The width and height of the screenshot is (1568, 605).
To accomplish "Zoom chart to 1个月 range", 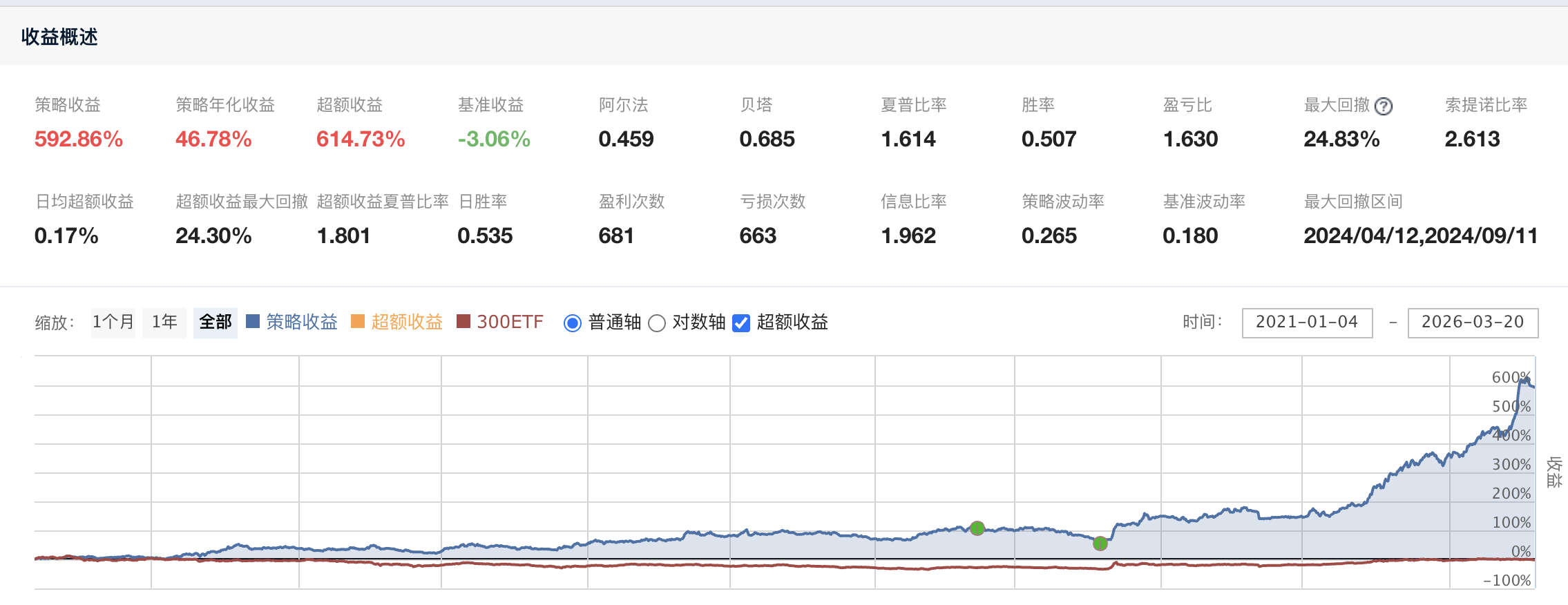I will 113,323.
